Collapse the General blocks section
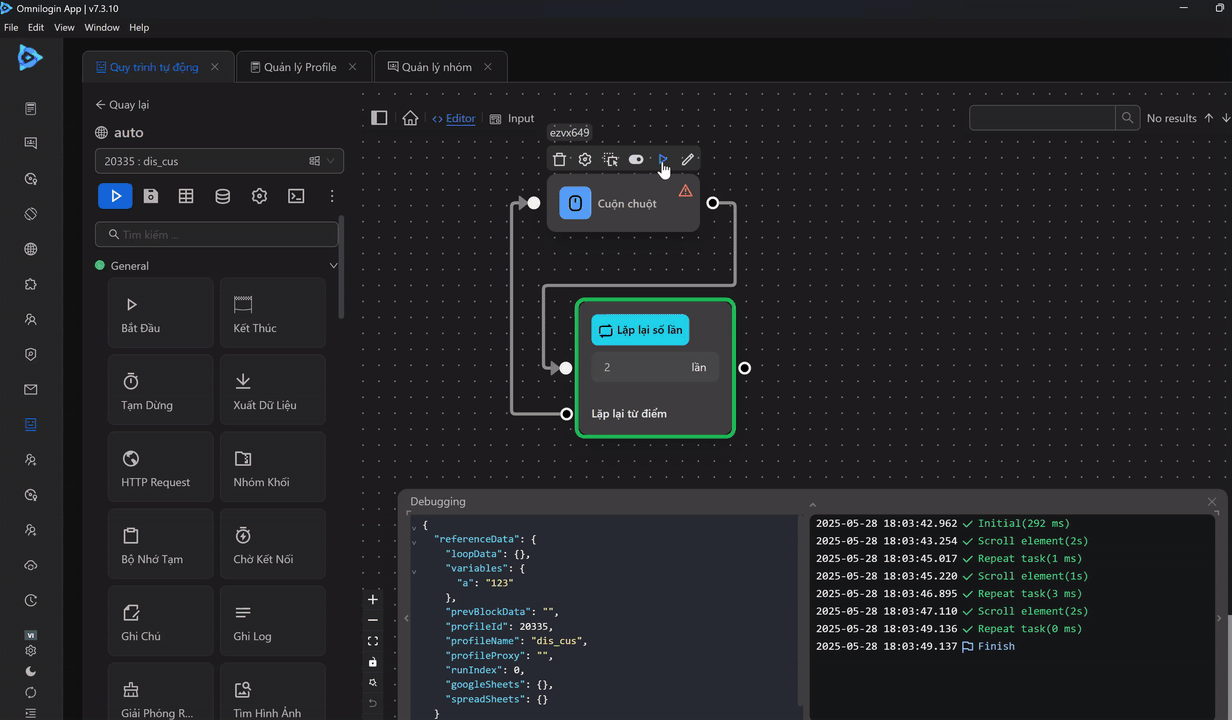 point(333,266)
